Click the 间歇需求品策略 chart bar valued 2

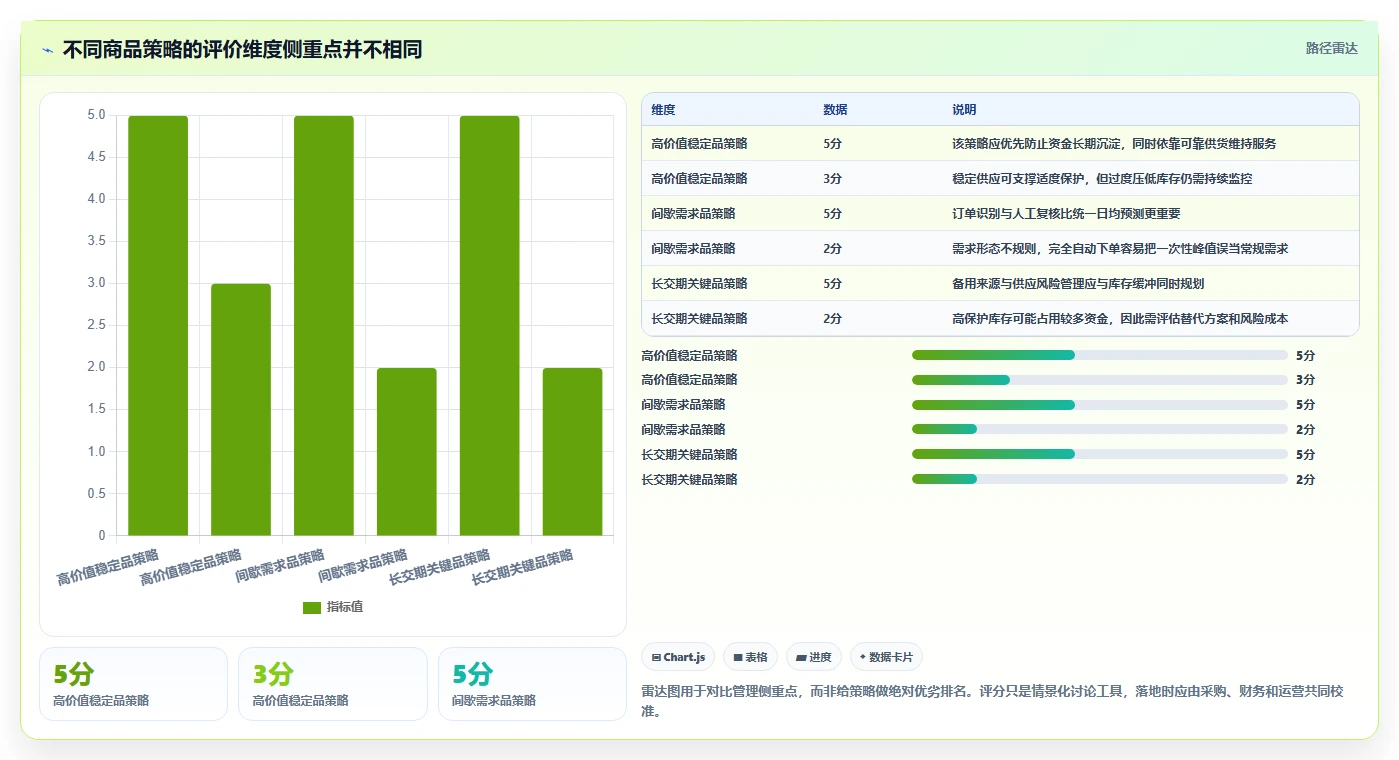tap(407, 451)
